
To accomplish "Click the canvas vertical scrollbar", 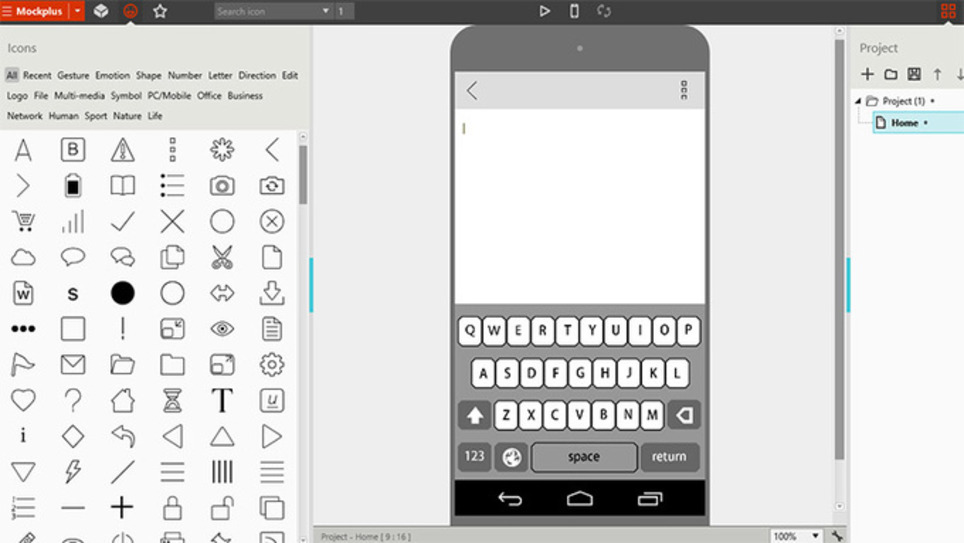I will click(839, 250).
